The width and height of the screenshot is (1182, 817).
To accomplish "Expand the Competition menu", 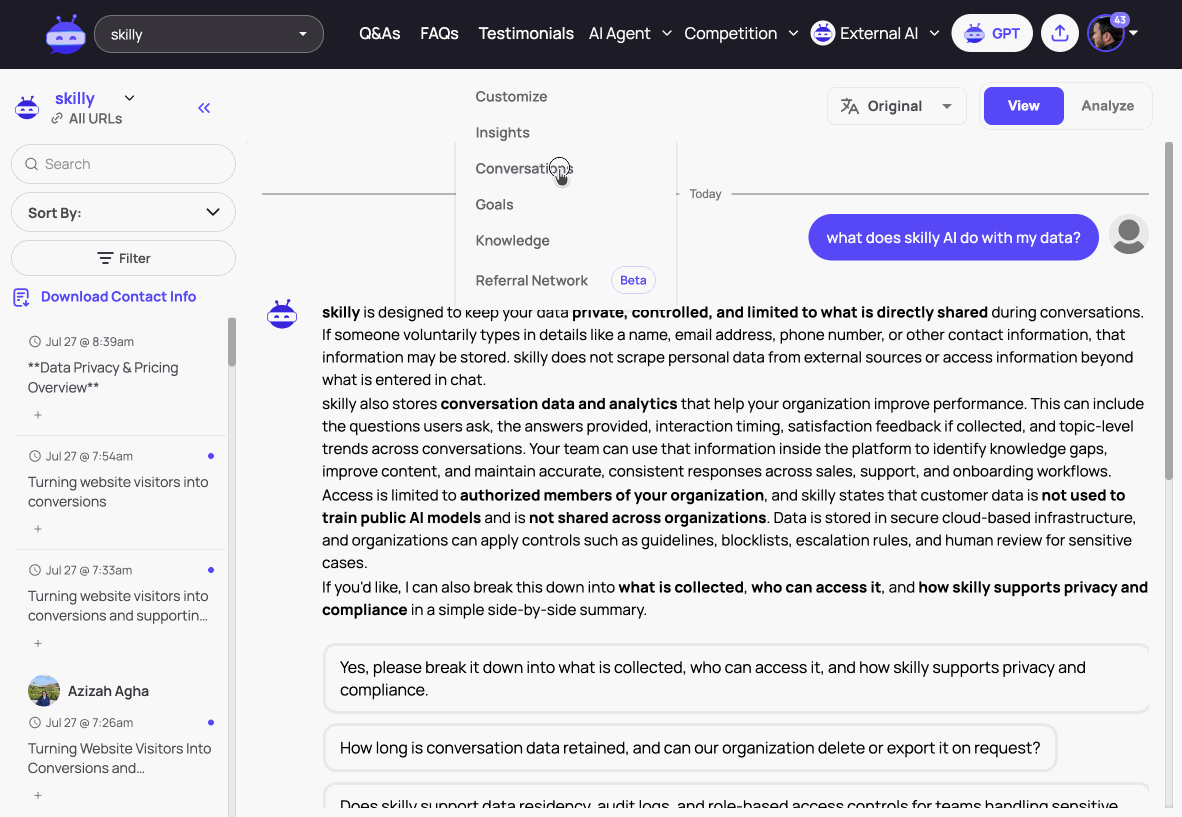I will (741, 34).
